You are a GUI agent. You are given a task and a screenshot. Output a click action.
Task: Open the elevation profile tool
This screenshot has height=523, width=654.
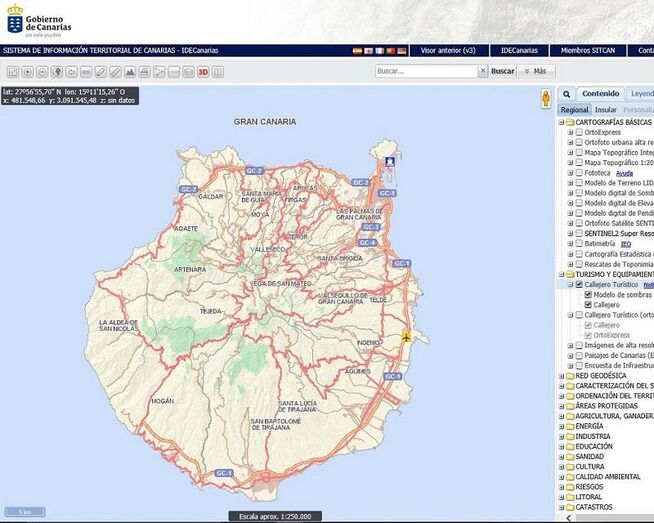[x=130, y=72]
